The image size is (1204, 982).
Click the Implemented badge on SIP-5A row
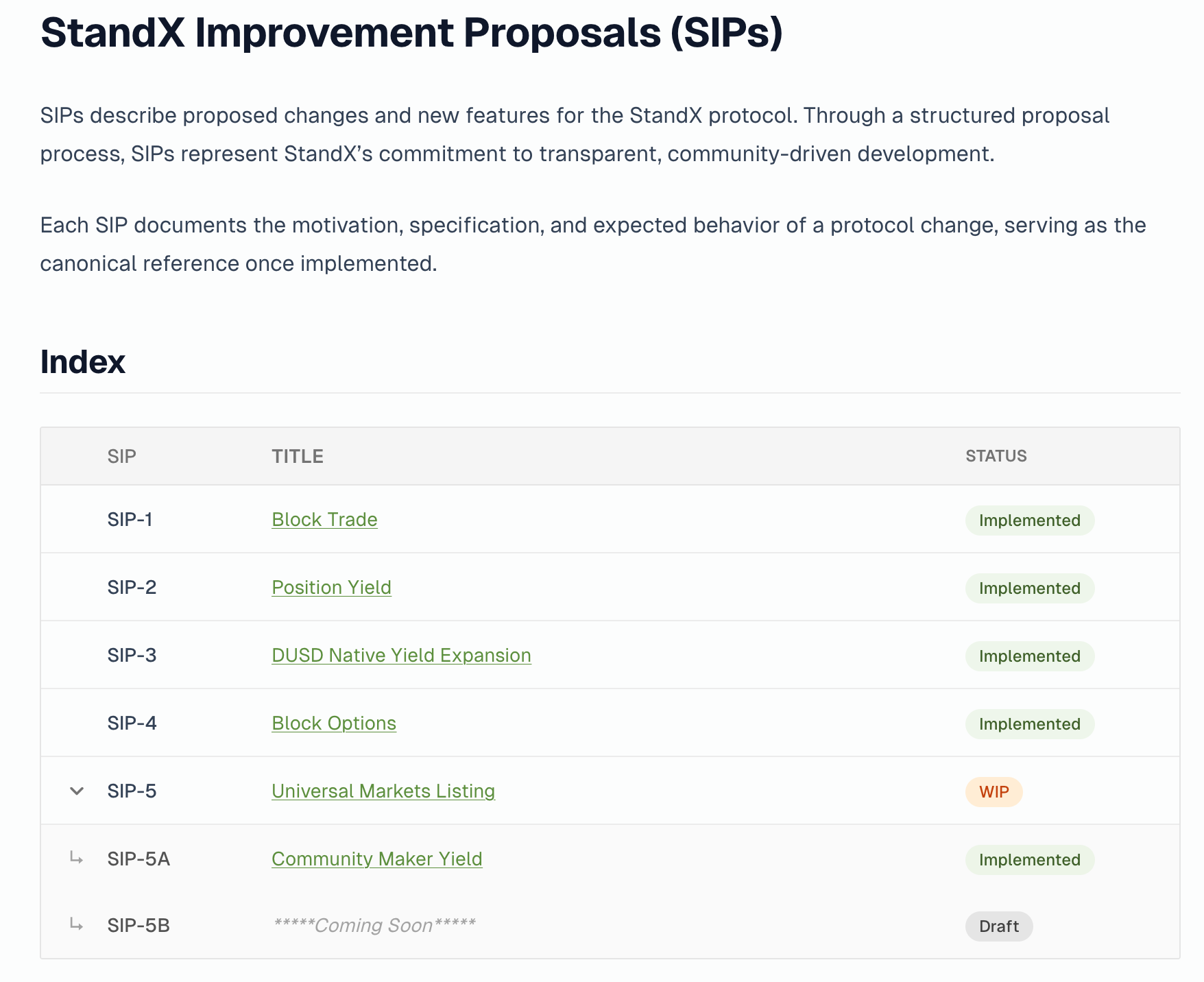tap(1030, 860)
